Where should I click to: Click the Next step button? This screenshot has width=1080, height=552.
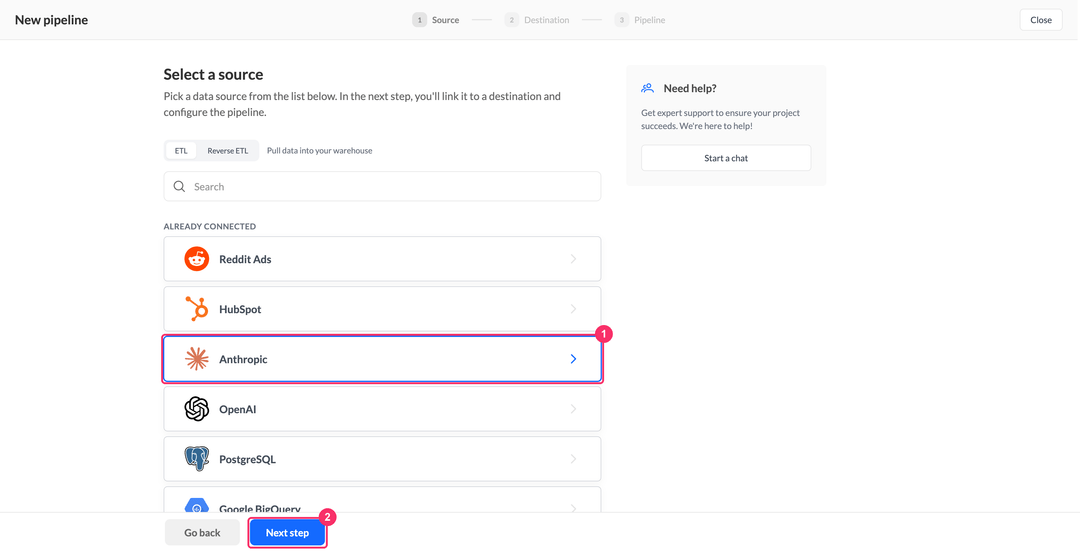tap(287, 533)
